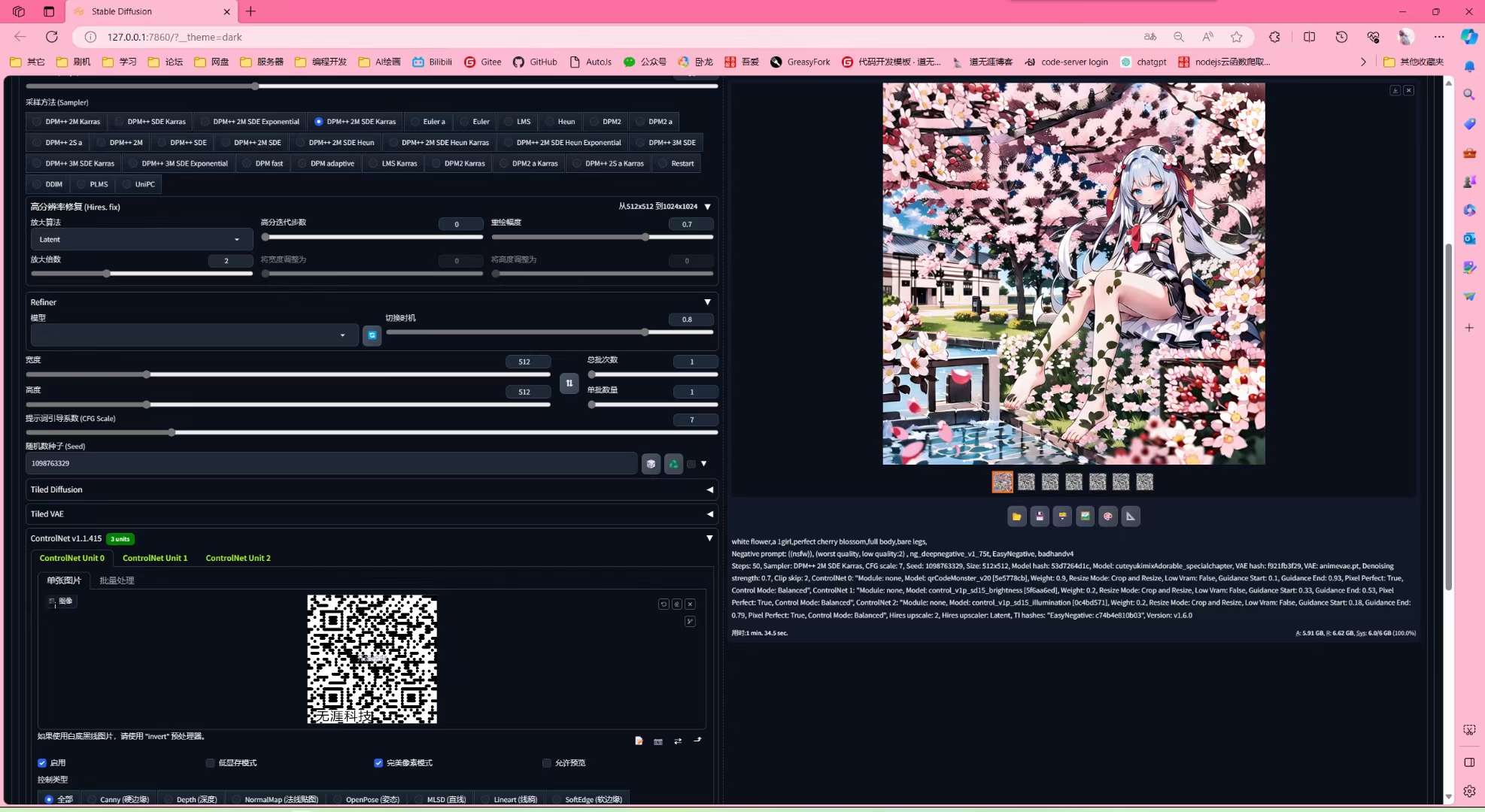Randomize seed with the dice icon
The width and height of the screenshot is (1485, 812).
pos(651,464)
